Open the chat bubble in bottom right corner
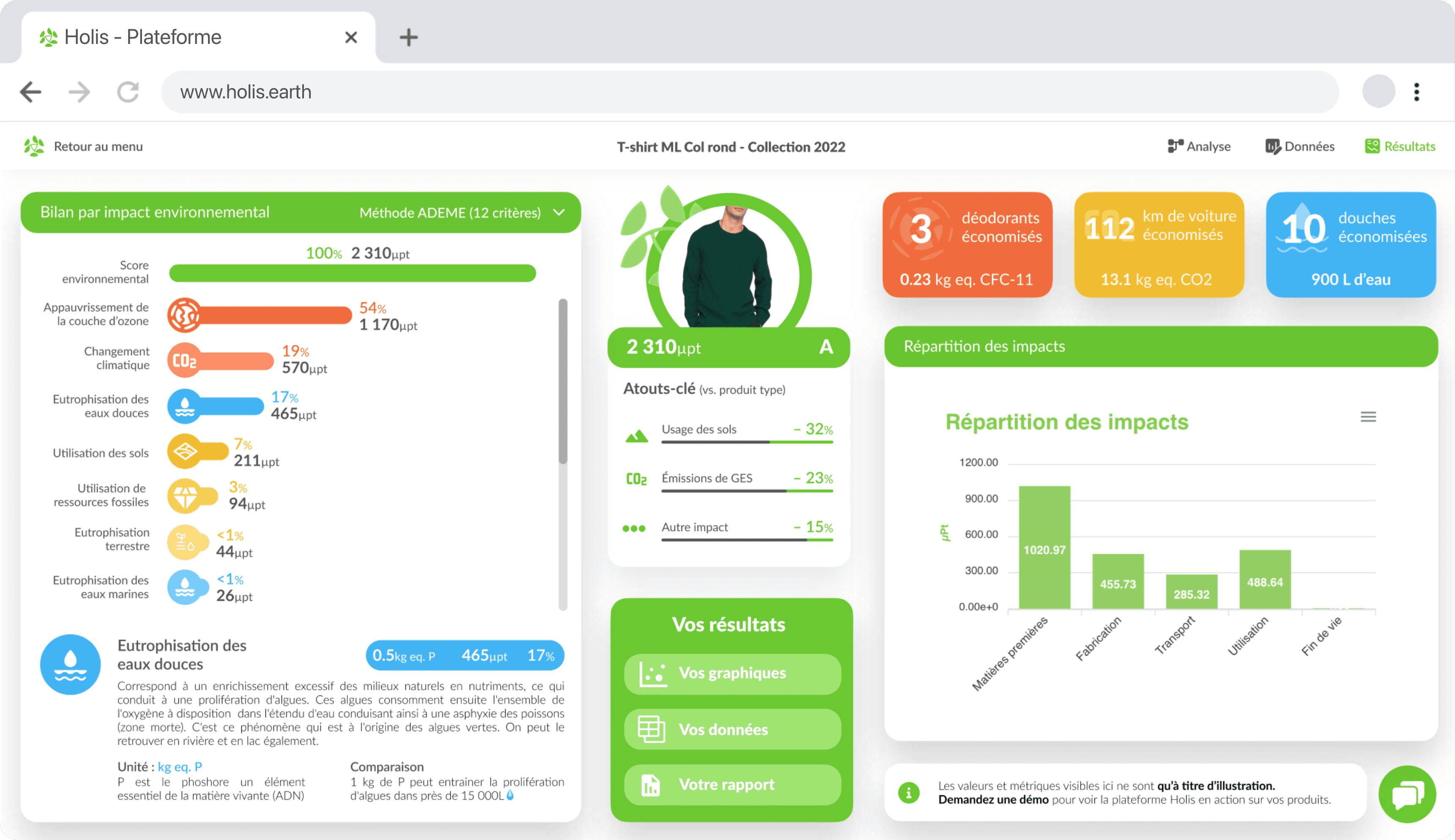 coord(1407,794)
